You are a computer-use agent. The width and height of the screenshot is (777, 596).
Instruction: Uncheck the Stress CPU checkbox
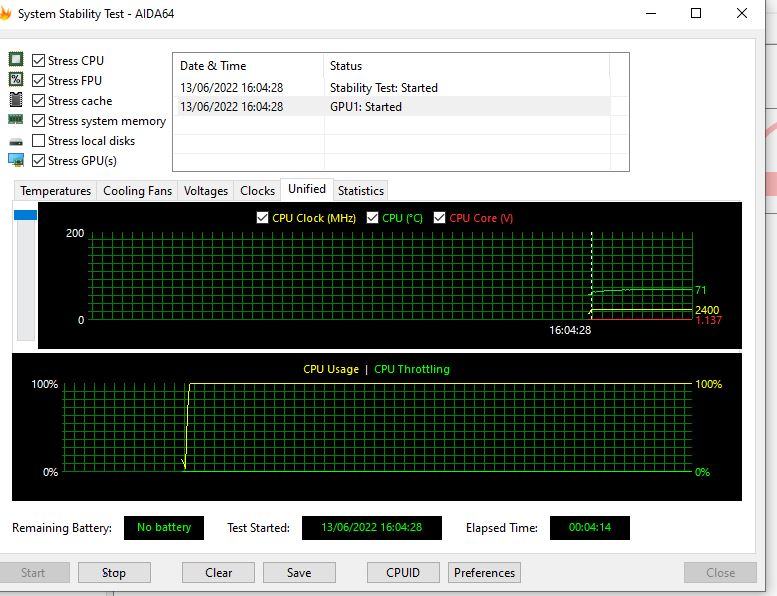pyautogui.click(x=38, y=60)
